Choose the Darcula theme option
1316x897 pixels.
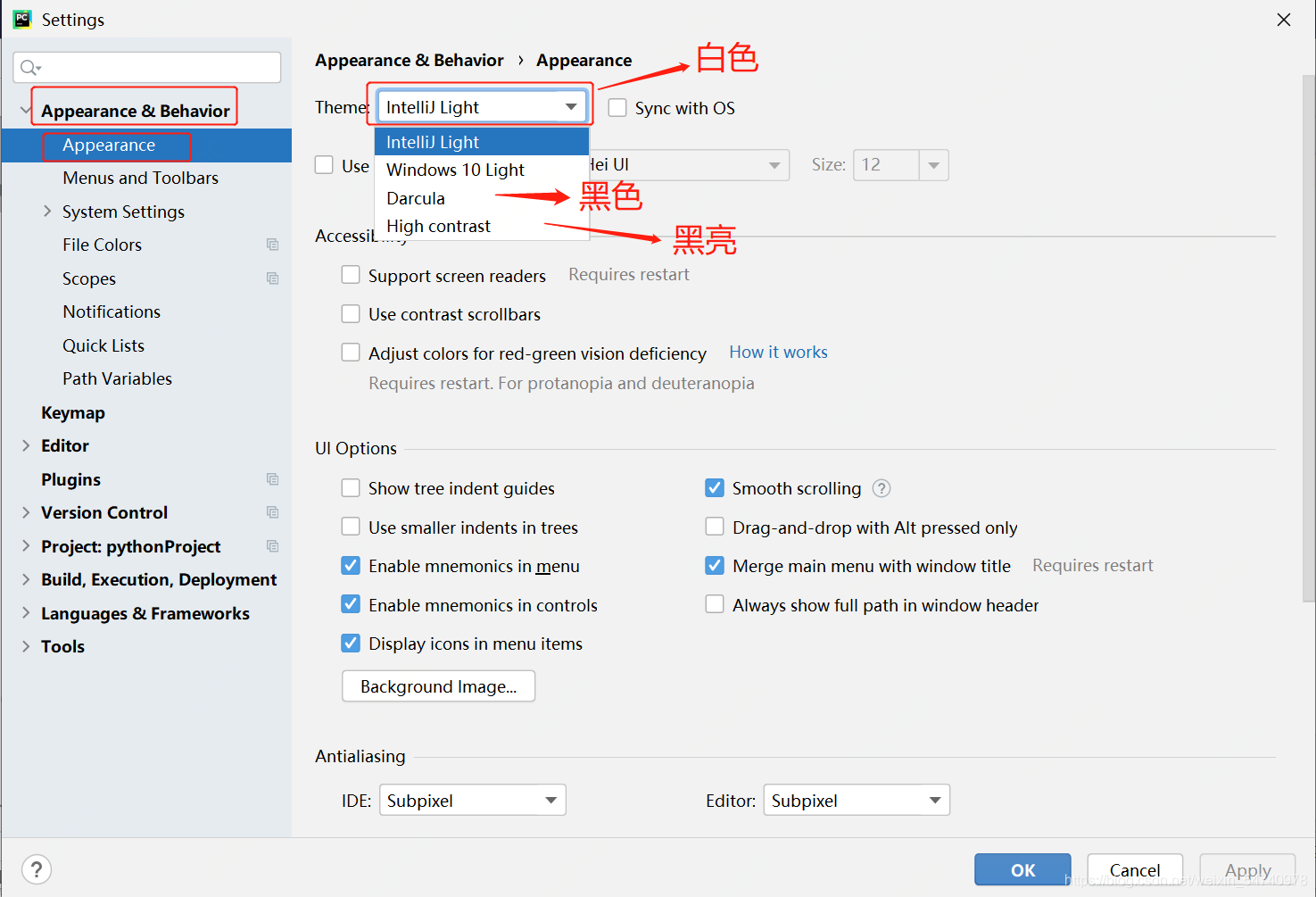482,198
